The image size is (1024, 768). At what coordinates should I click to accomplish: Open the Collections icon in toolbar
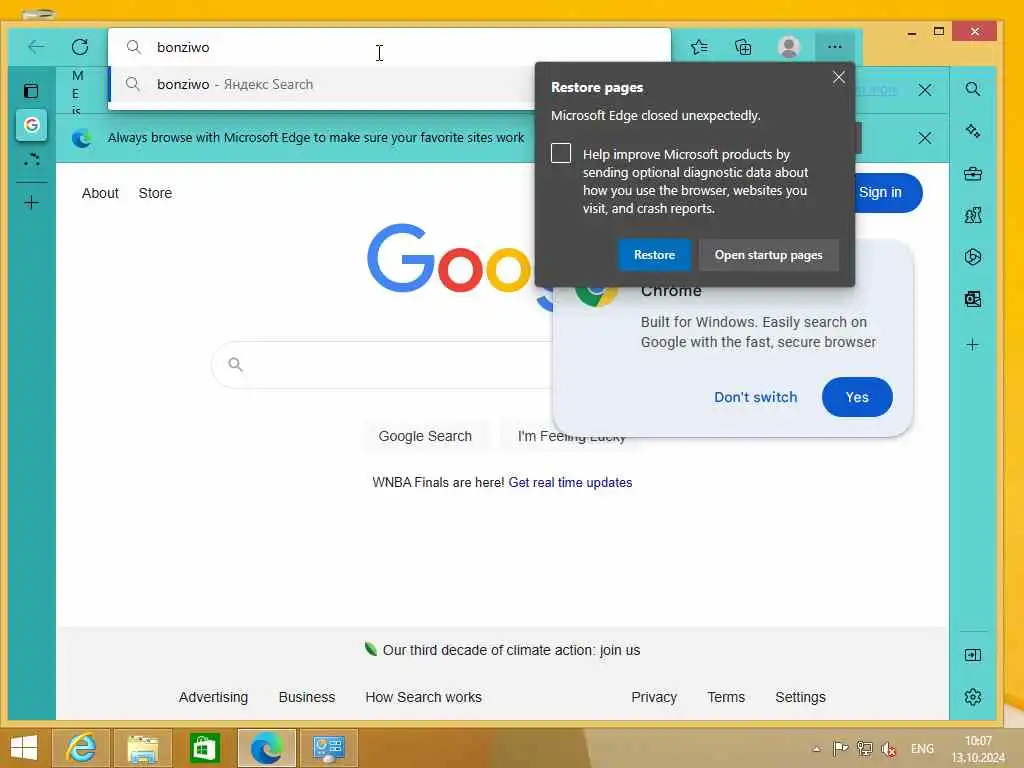[x=743, y=46]
